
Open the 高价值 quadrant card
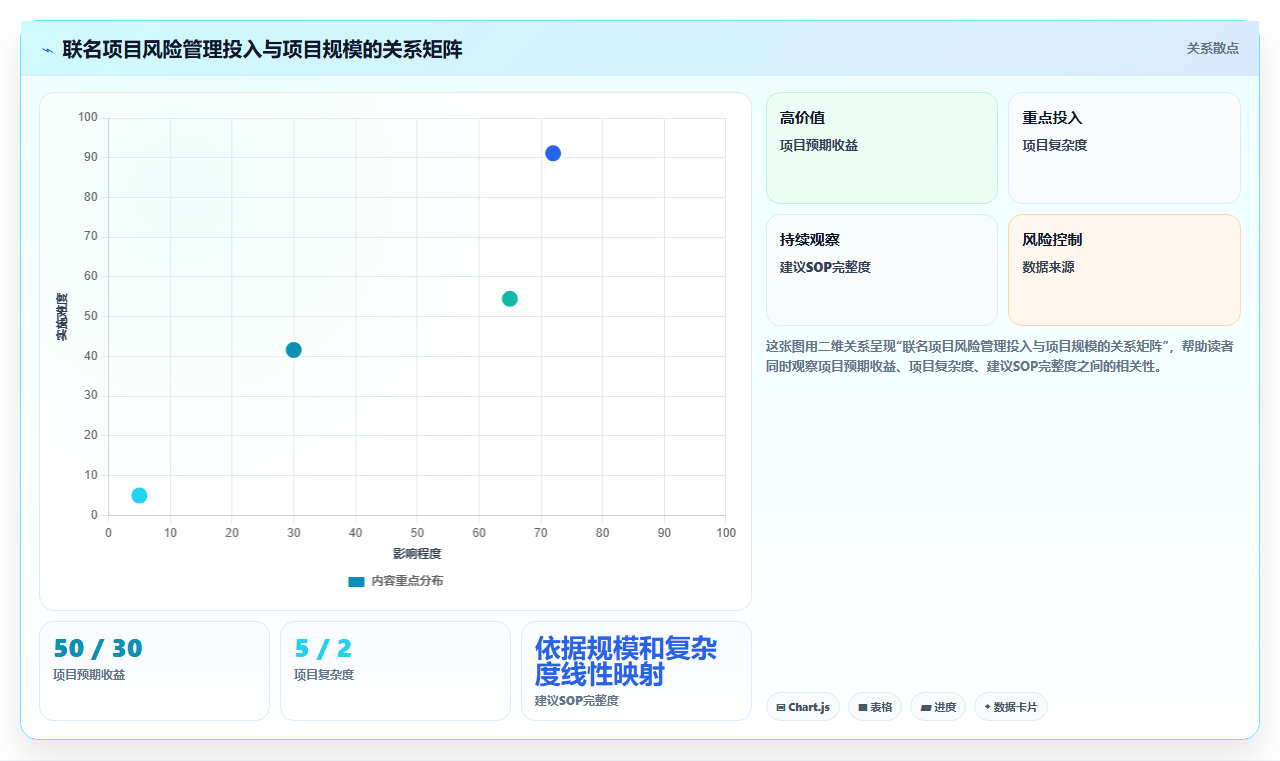pos(882,148)
